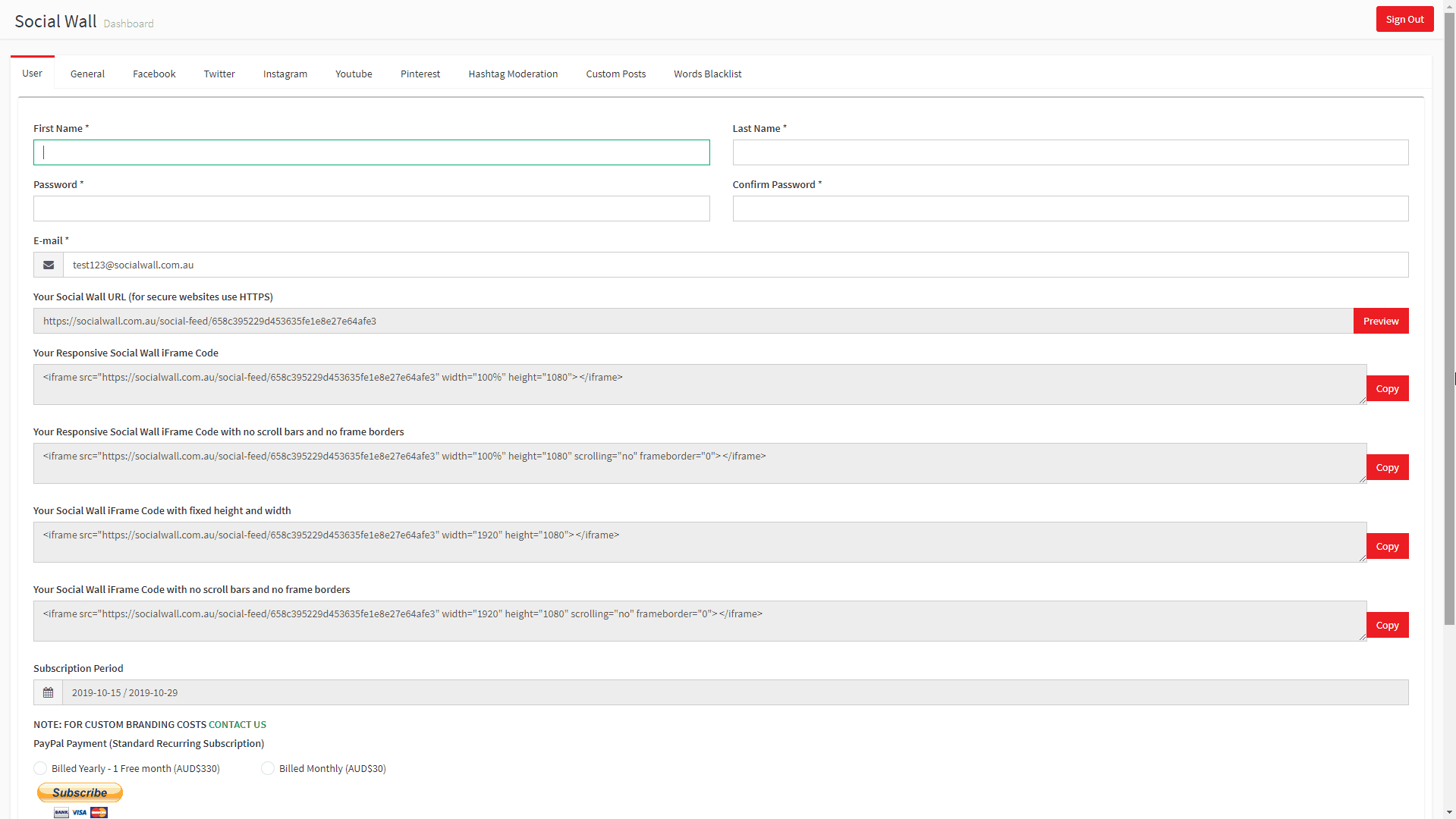This screenshot has height=819, width=1456.
Task: Switch to the Instagram tab
Action: [x=285, y=74]
